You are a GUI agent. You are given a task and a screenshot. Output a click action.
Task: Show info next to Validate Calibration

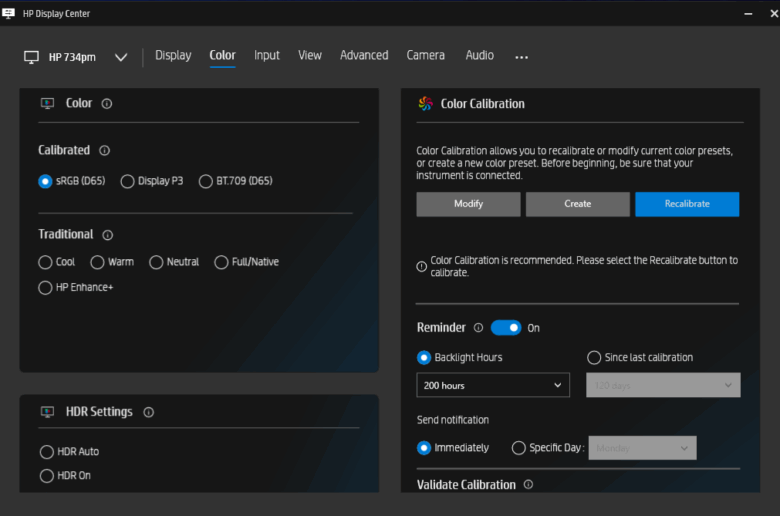tap(528, 484)
